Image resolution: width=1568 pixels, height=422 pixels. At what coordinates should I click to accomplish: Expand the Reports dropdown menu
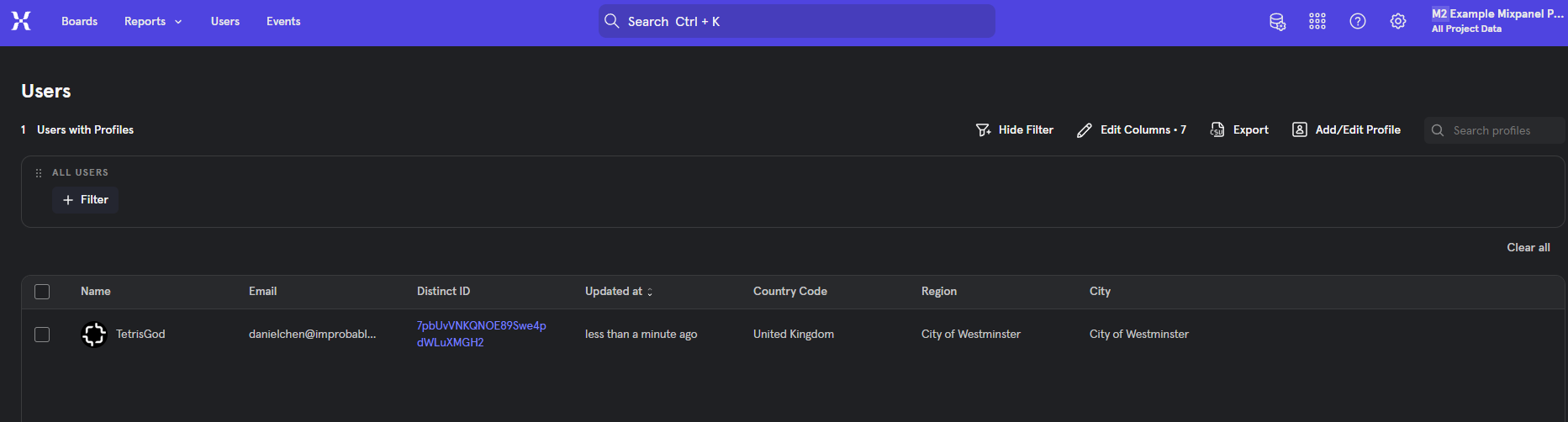pyautogui.click(x=153, y=22)
